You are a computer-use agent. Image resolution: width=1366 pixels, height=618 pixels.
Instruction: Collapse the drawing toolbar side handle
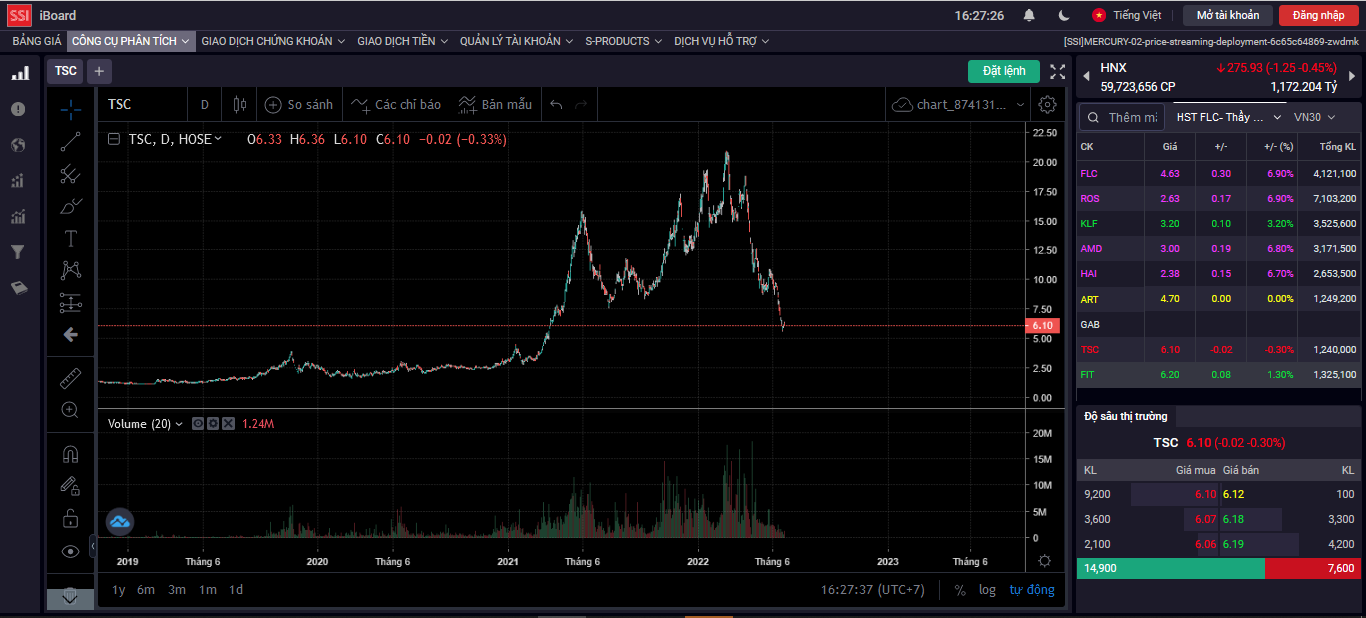coord(93,546)
